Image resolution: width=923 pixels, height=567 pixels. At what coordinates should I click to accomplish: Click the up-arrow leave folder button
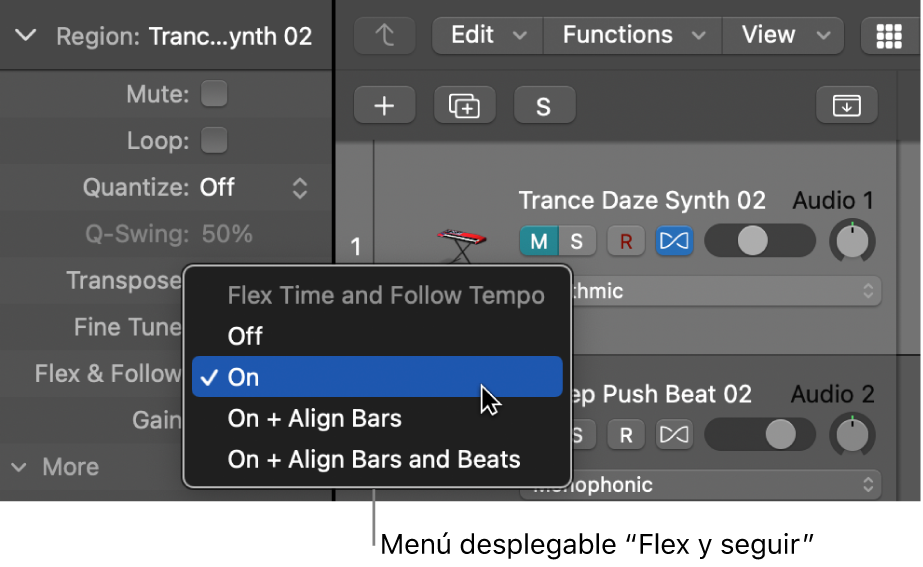[x=384, y=35]
